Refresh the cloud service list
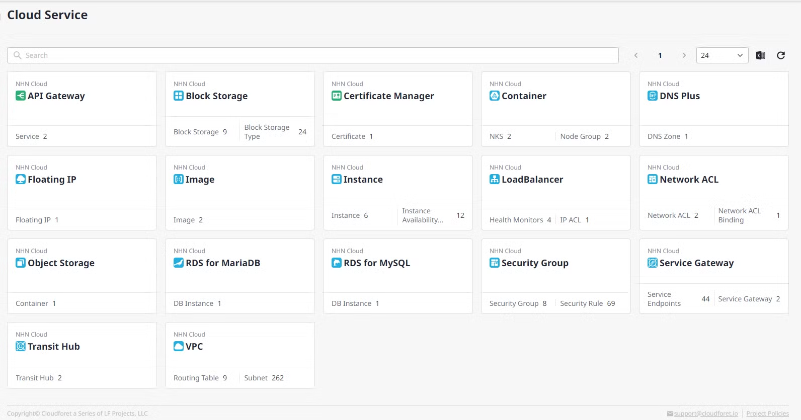The width and height of the screenshot is (801, 420). click(781, 55)
